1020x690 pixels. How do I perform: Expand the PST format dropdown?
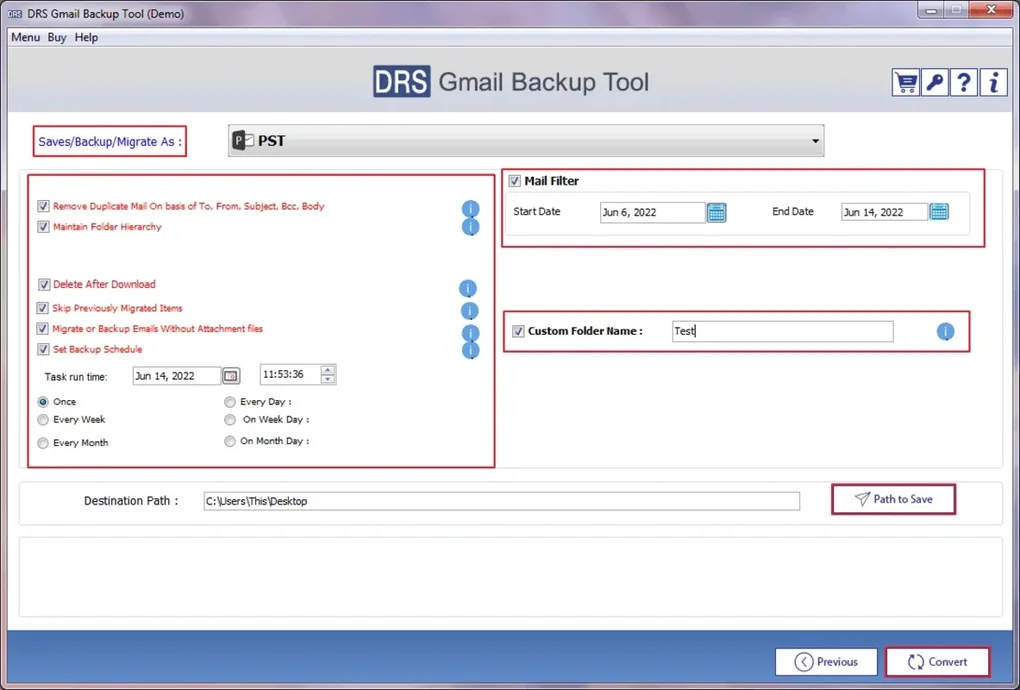[815, 141]
